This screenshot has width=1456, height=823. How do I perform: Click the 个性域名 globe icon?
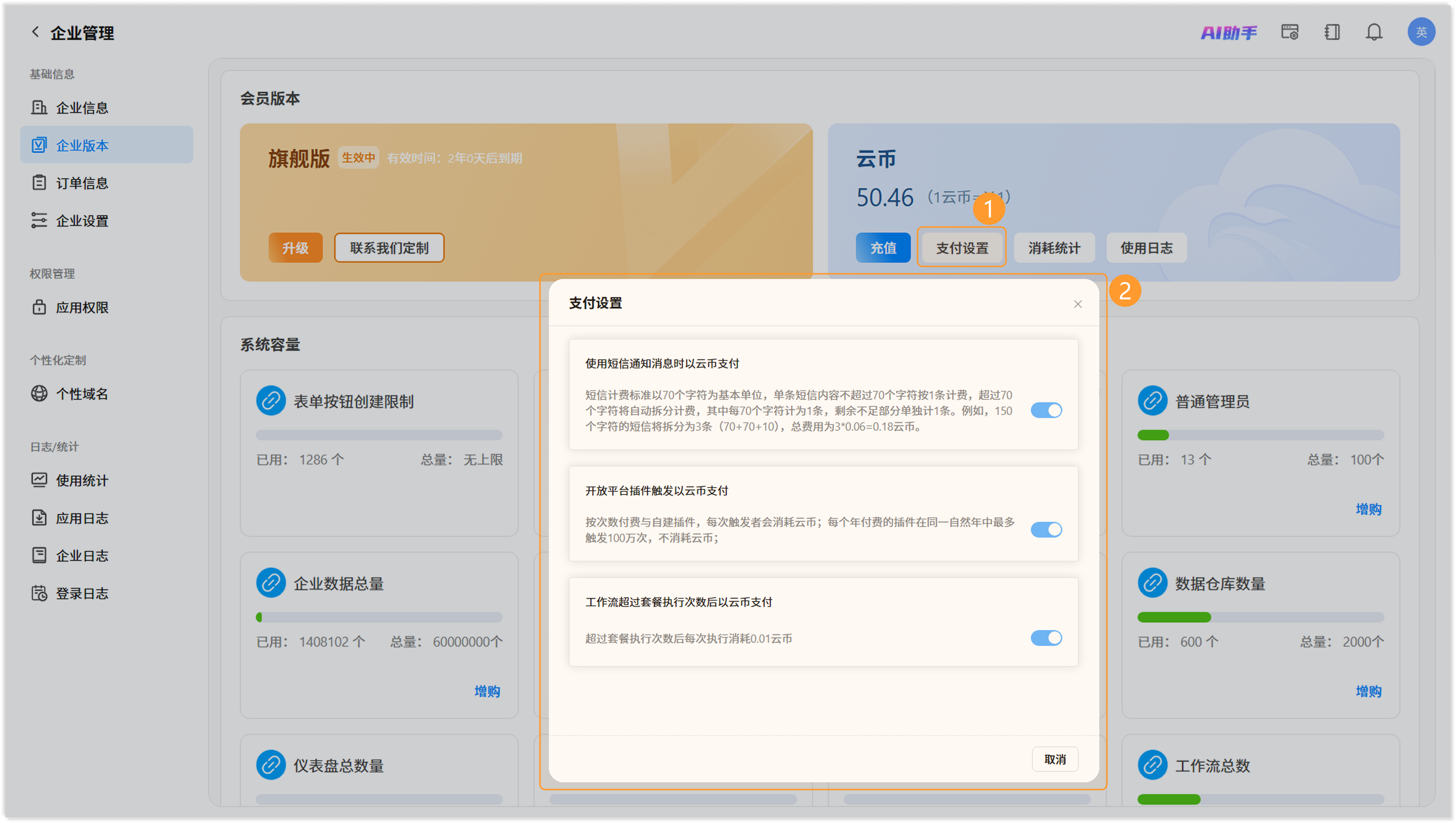click(x=39, y=393)
